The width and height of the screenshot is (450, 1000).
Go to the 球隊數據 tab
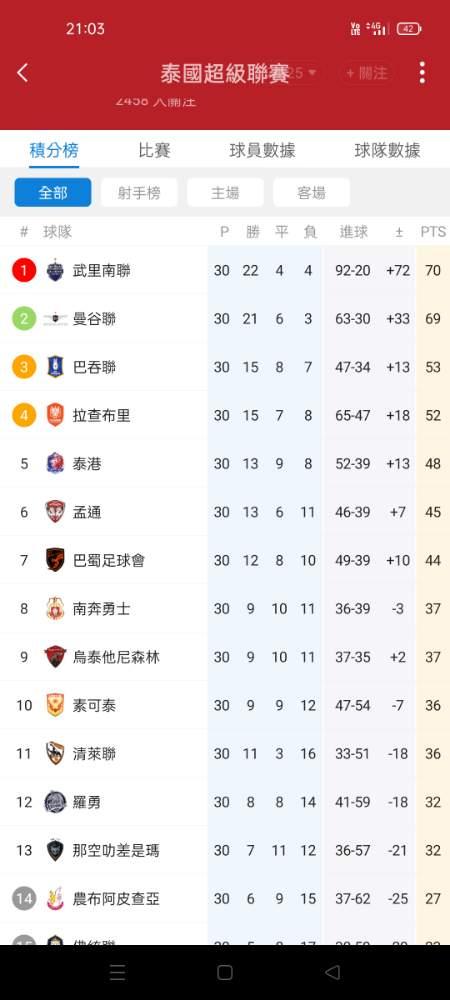[x=387, y=151]
